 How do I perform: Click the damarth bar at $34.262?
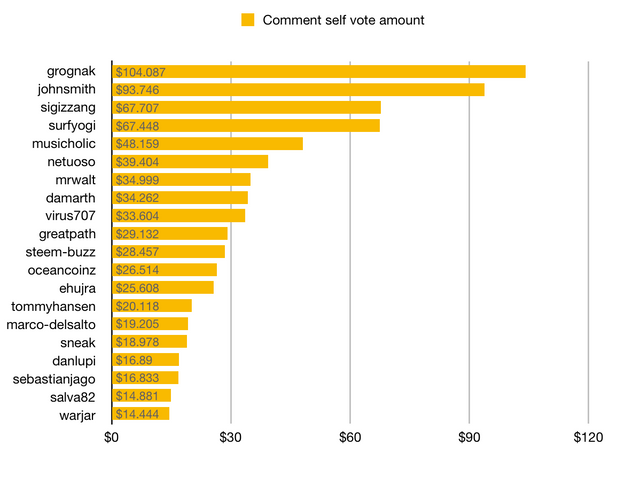pos(180,198)
